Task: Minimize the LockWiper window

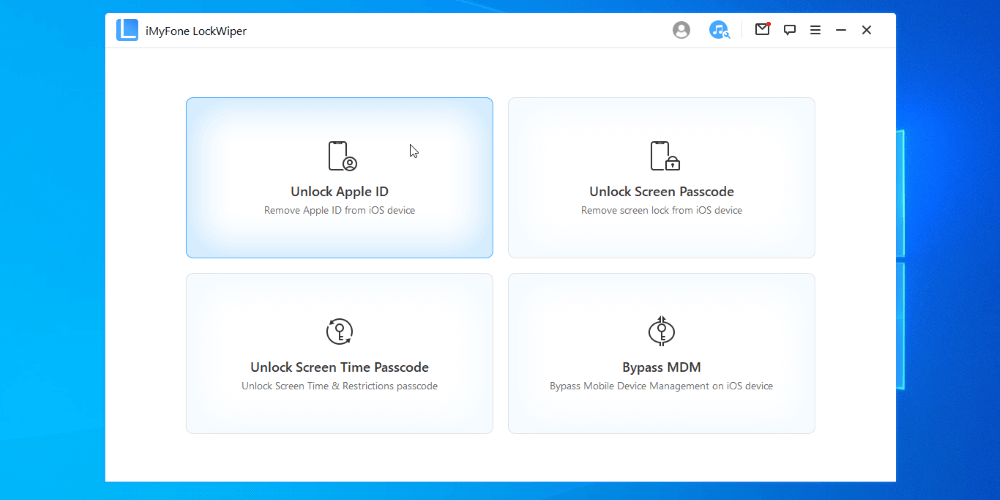Action: [841, 30]
